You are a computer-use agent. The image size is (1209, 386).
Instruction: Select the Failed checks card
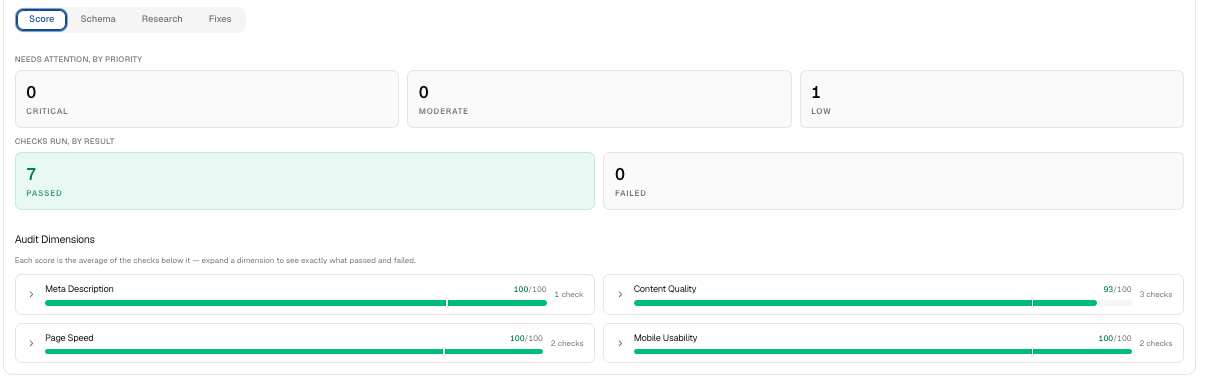pyautogui.click(x=893, y=181)
